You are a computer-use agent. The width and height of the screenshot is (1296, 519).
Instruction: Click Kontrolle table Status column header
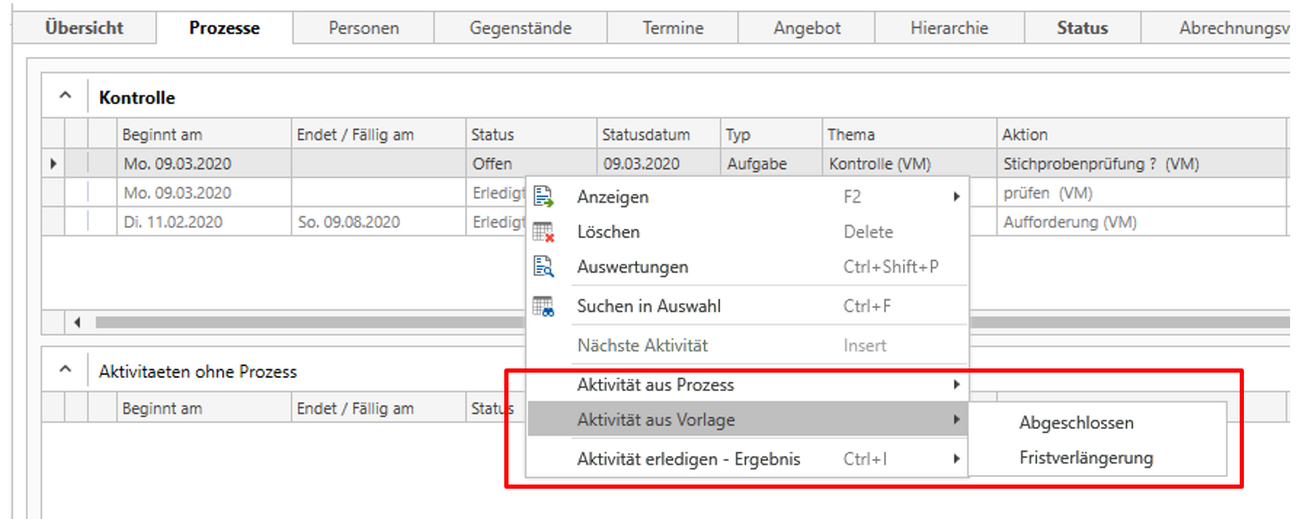click(x=531, y=135)
